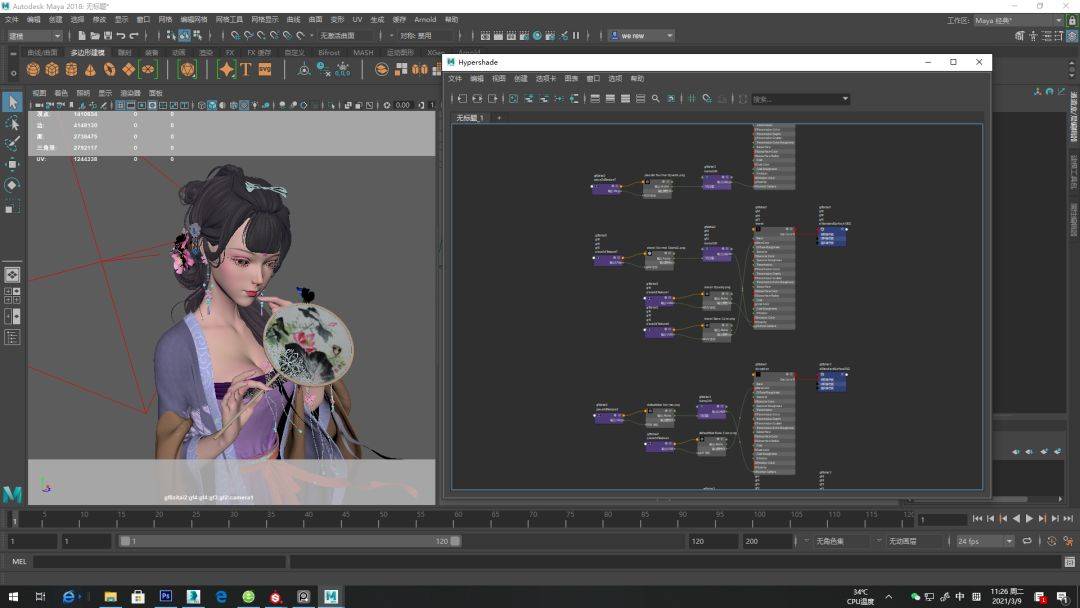Select the polygon cone tool on the shelf

(x=89, y=70)
